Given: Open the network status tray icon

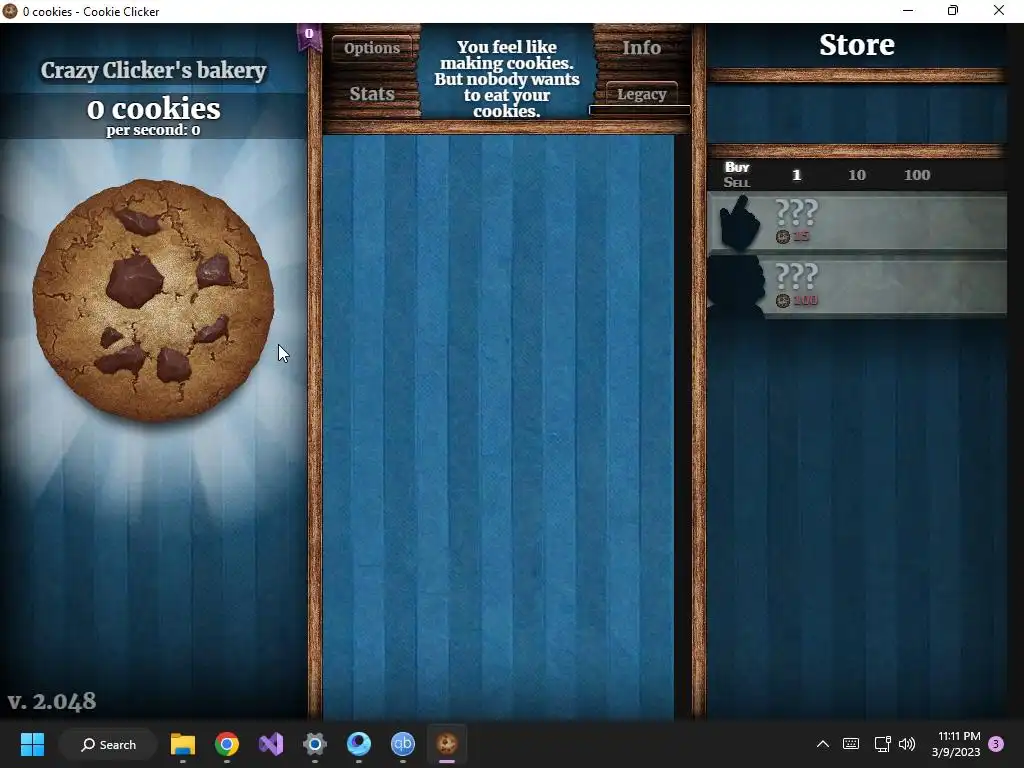Looking at the screenshot, I should [x=882, y=744].
